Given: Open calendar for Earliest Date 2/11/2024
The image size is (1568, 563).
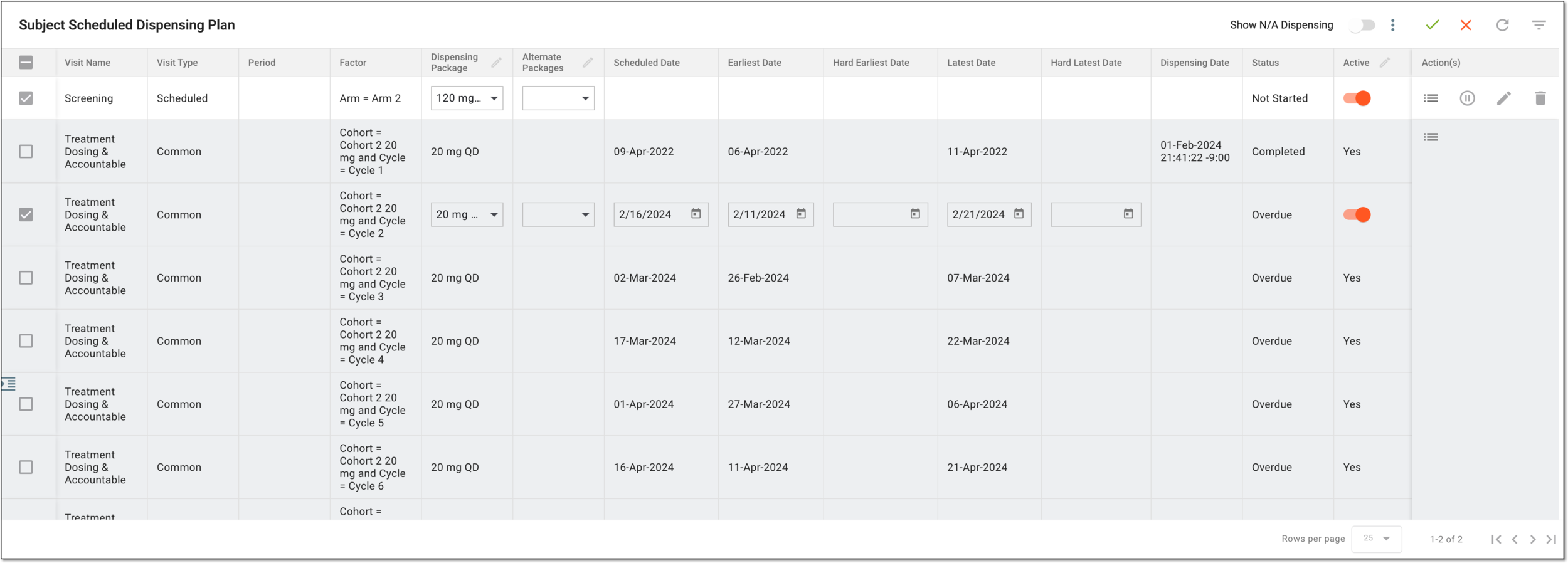Looking at the screenshot, I should (x=801, y=214).
